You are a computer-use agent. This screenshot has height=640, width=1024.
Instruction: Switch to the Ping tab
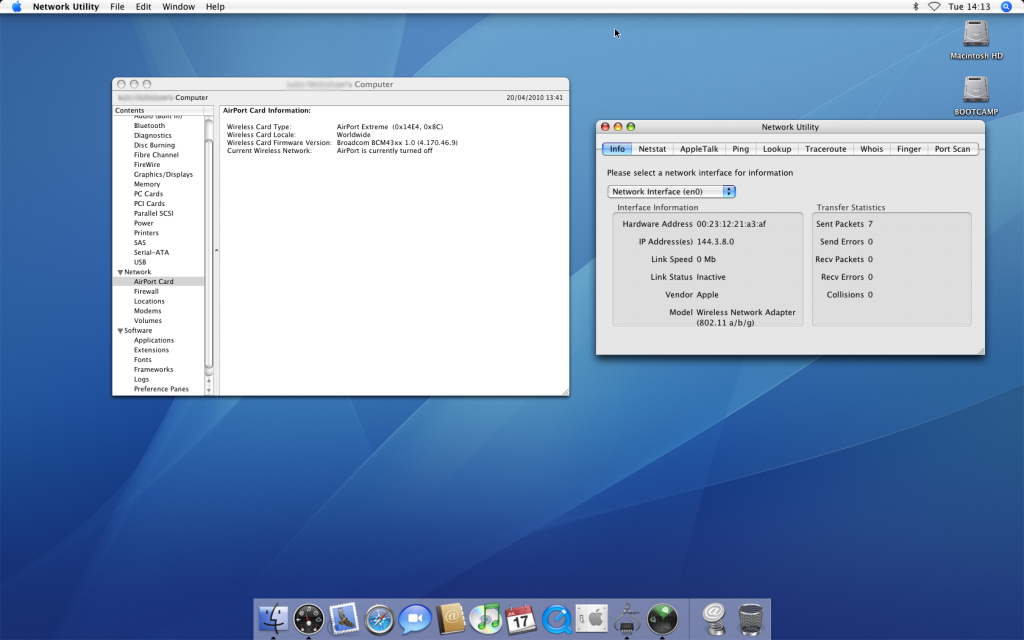740,149
